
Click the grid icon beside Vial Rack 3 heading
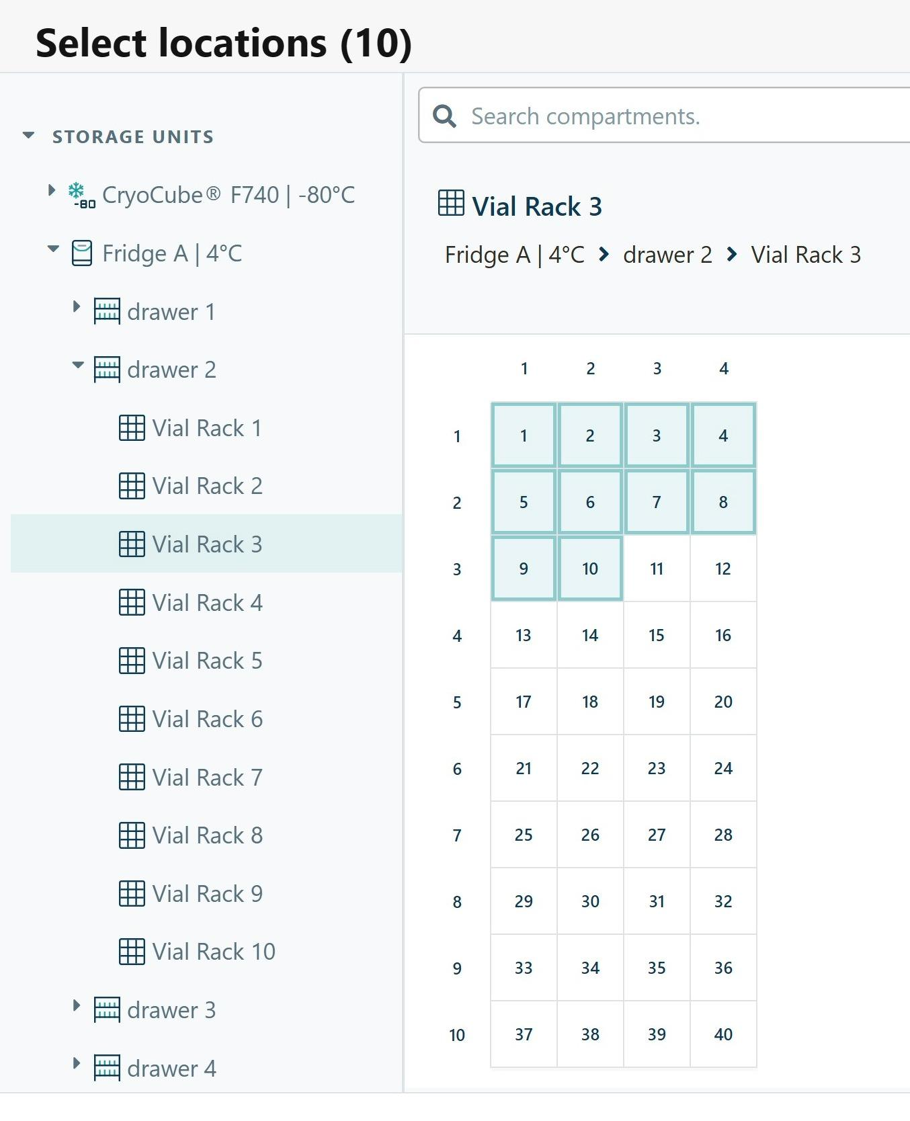(450, 203)
